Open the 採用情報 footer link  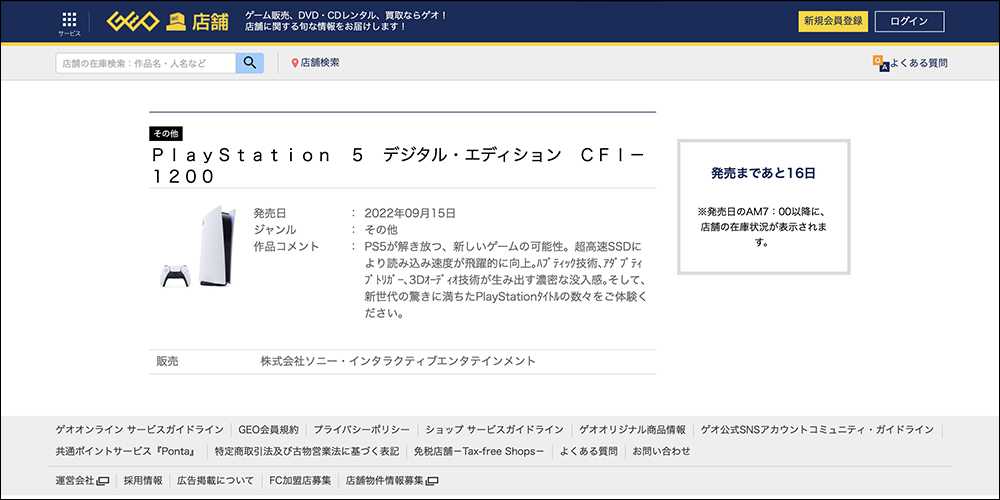tap(143, 480)
